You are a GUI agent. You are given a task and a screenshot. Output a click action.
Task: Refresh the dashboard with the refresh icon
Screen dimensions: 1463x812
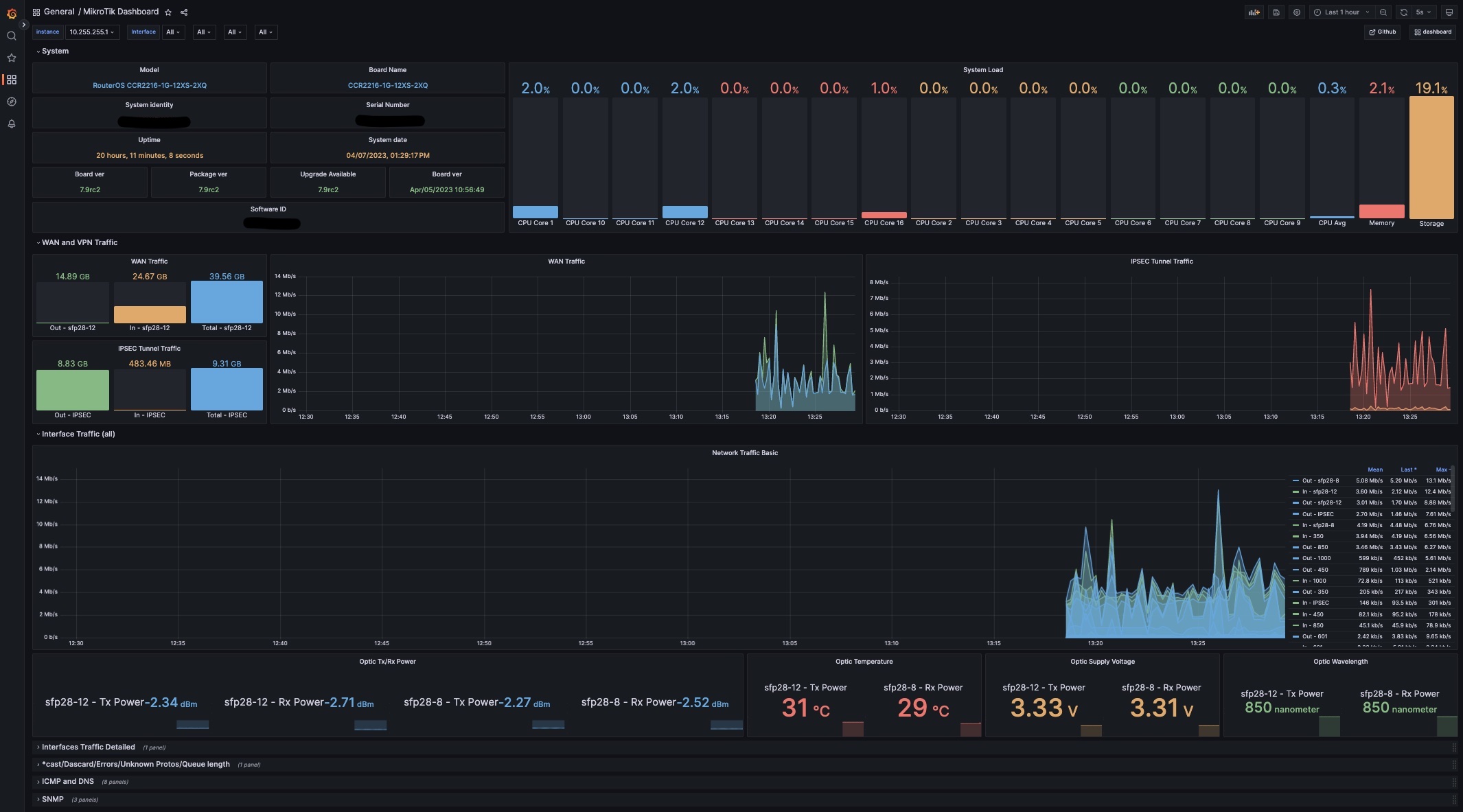[1404, 12]
